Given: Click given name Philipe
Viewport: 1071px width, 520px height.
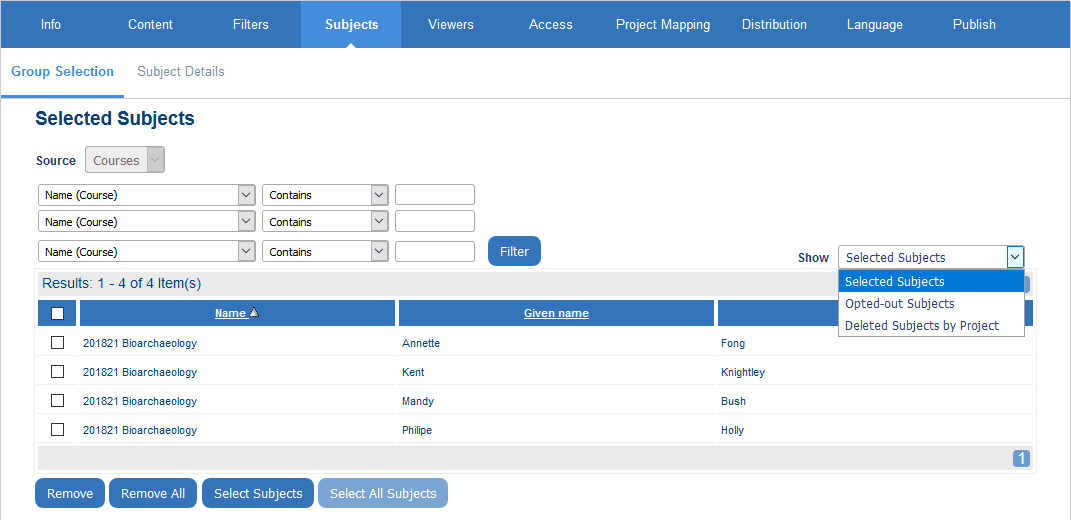Looking at the screenshot, I should [417, 430].
